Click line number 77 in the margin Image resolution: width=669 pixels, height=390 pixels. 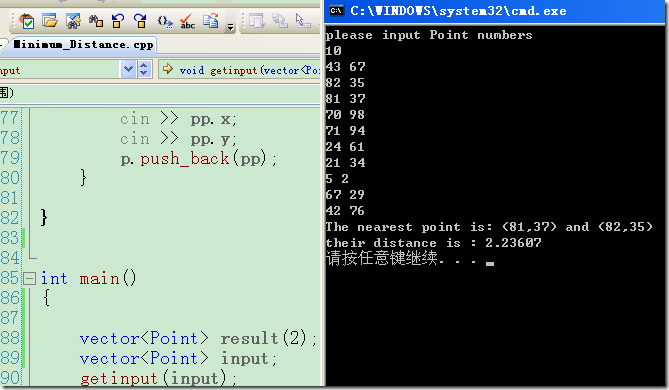[x=10, y=118]
